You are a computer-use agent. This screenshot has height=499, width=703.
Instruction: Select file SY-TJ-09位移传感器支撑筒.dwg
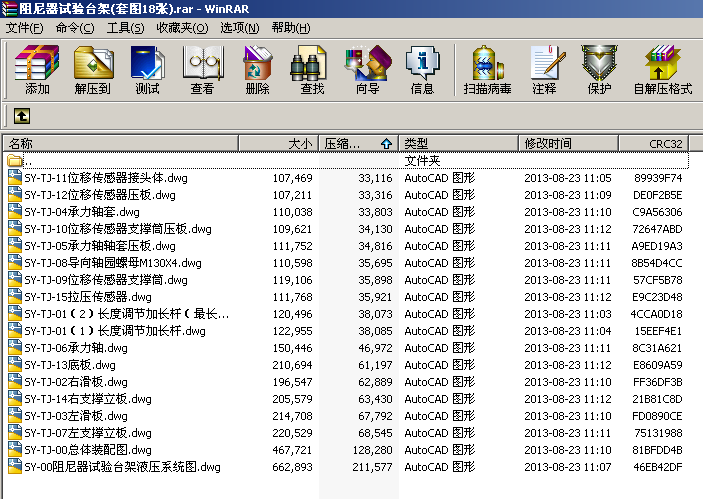pos(106,280)
